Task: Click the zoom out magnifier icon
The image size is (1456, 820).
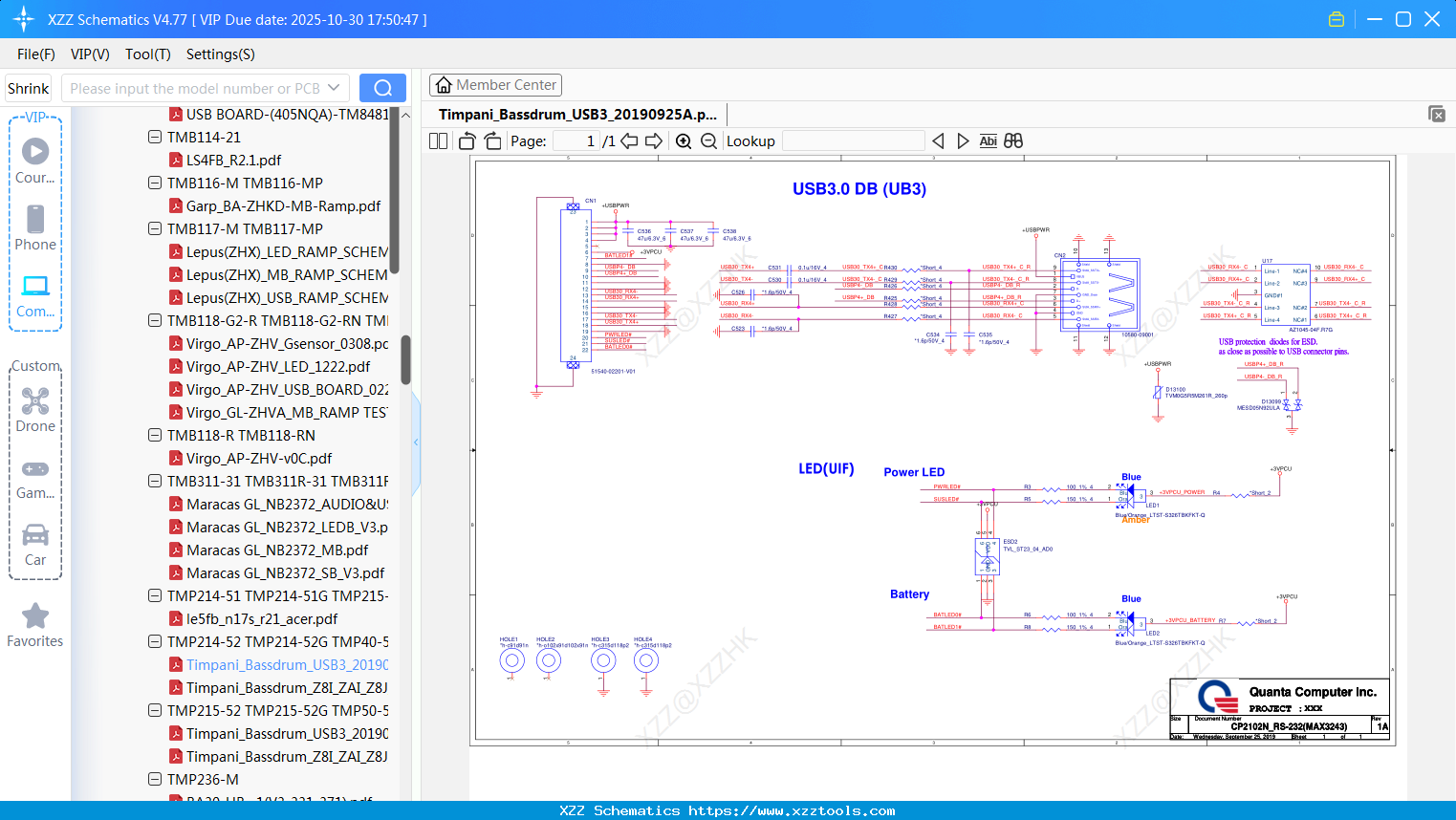Action: point(708,141)
